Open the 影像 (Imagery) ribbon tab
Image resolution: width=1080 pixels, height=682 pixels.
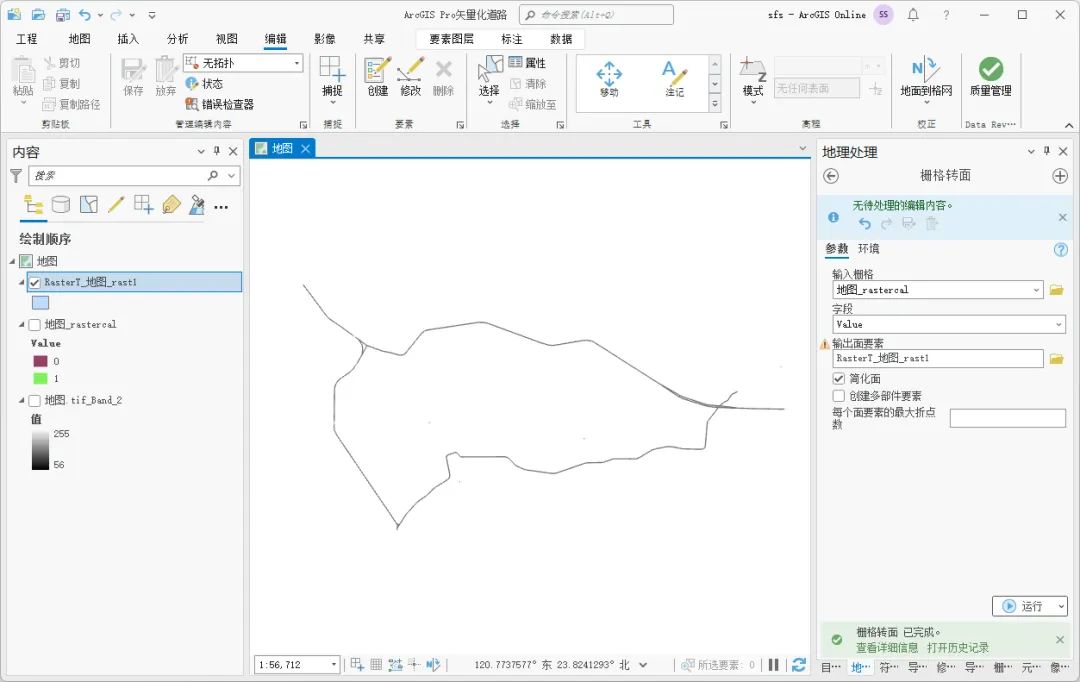click(x=324, y=39)
